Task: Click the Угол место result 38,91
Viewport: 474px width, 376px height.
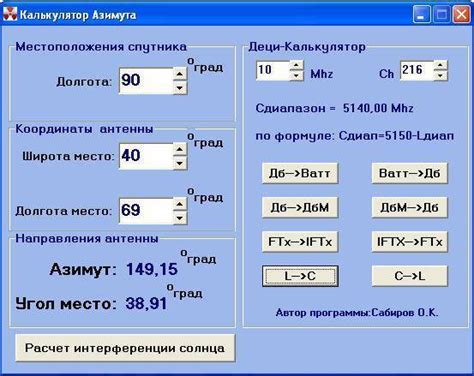Action: pos(146,304)
